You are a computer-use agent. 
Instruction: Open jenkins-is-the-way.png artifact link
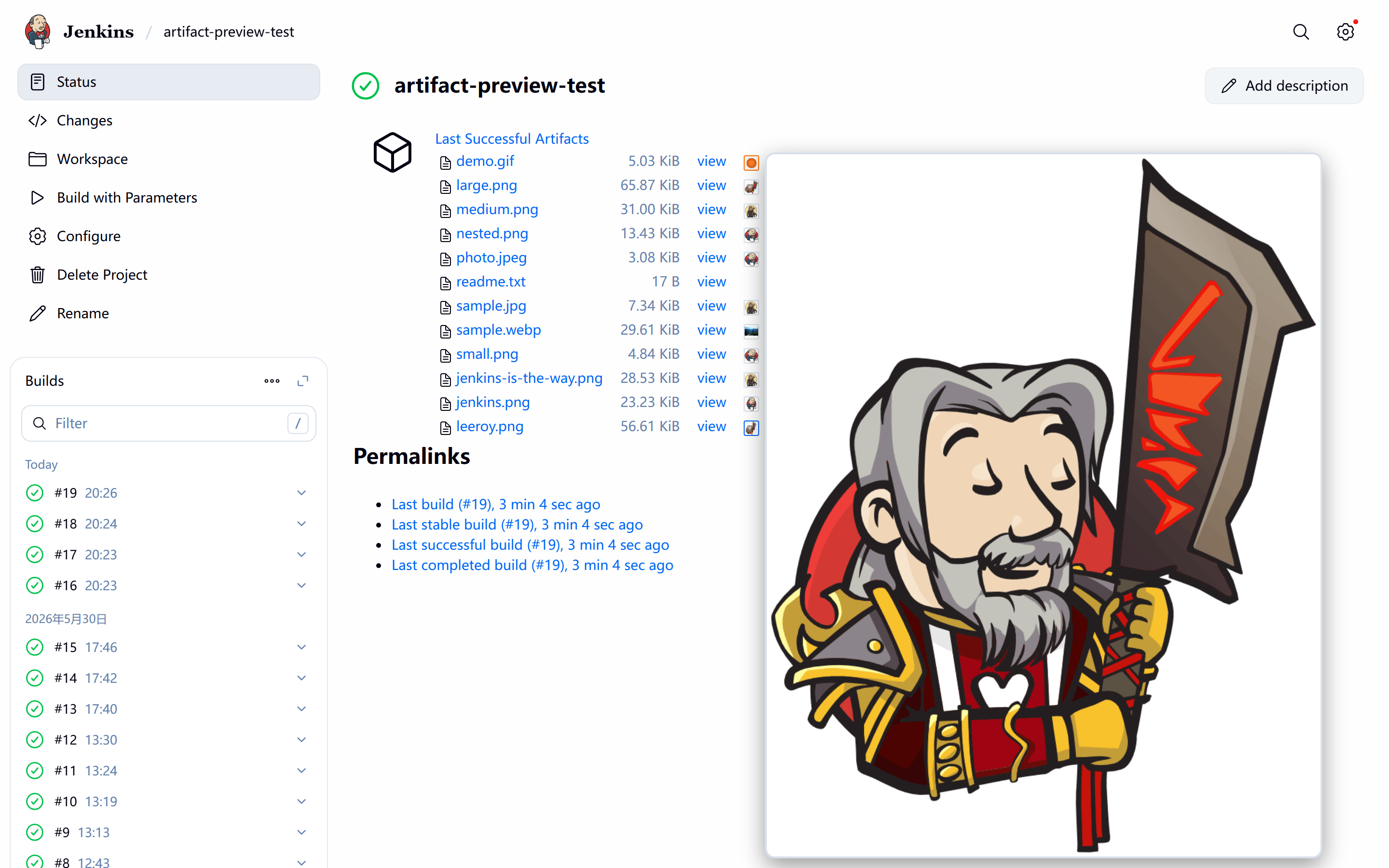pos(529,379)
